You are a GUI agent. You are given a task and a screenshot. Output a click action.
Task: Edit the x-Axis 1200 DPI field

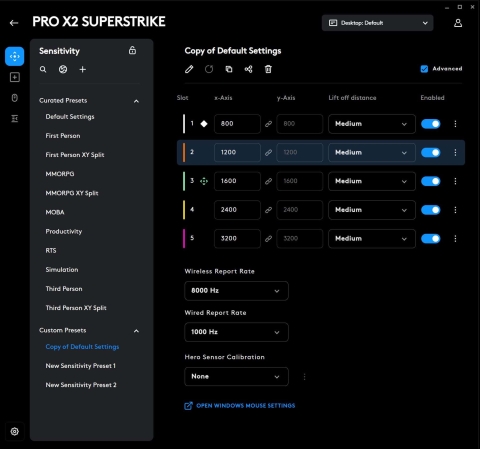coord(237,153)
